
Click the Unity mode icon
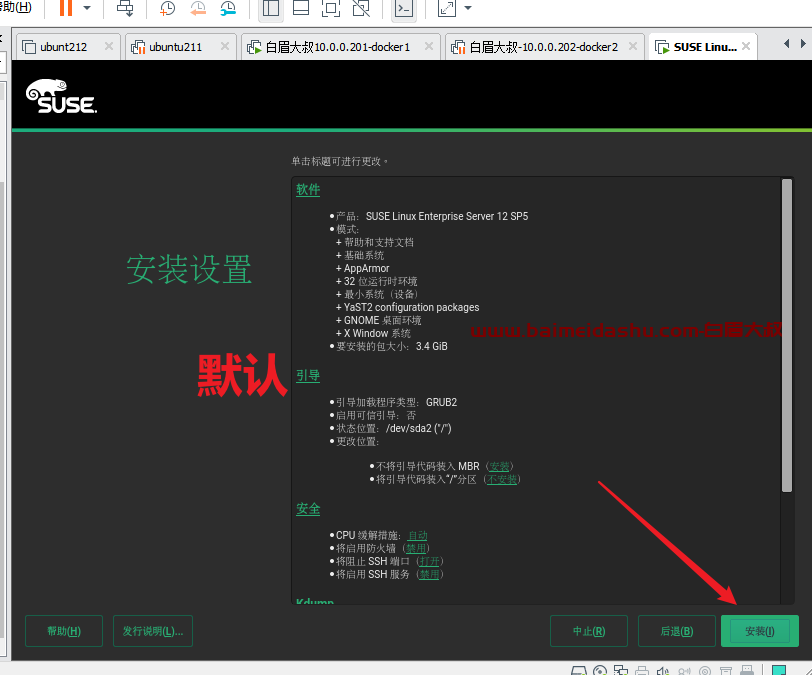(x=361, y=8)
